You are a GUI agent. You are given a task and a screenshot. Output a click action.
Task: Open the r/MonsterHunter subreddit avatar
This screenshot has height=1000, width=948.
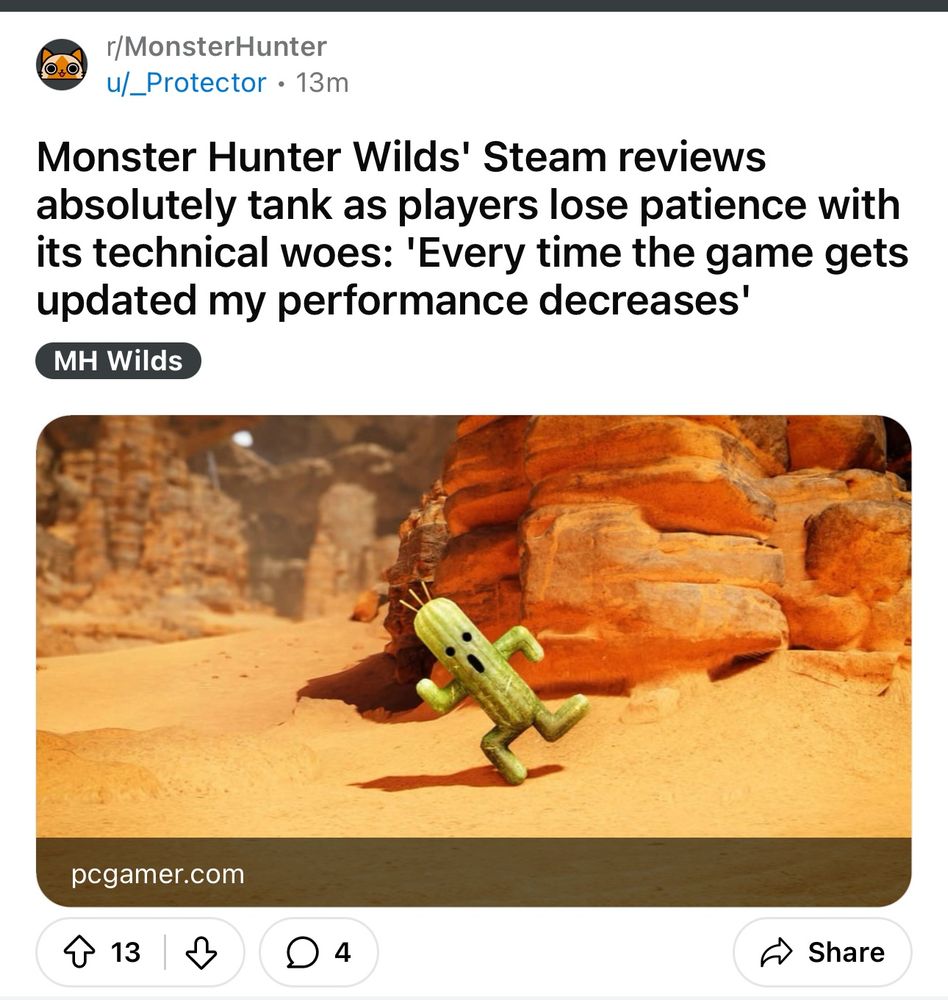[x=61, y=64]
